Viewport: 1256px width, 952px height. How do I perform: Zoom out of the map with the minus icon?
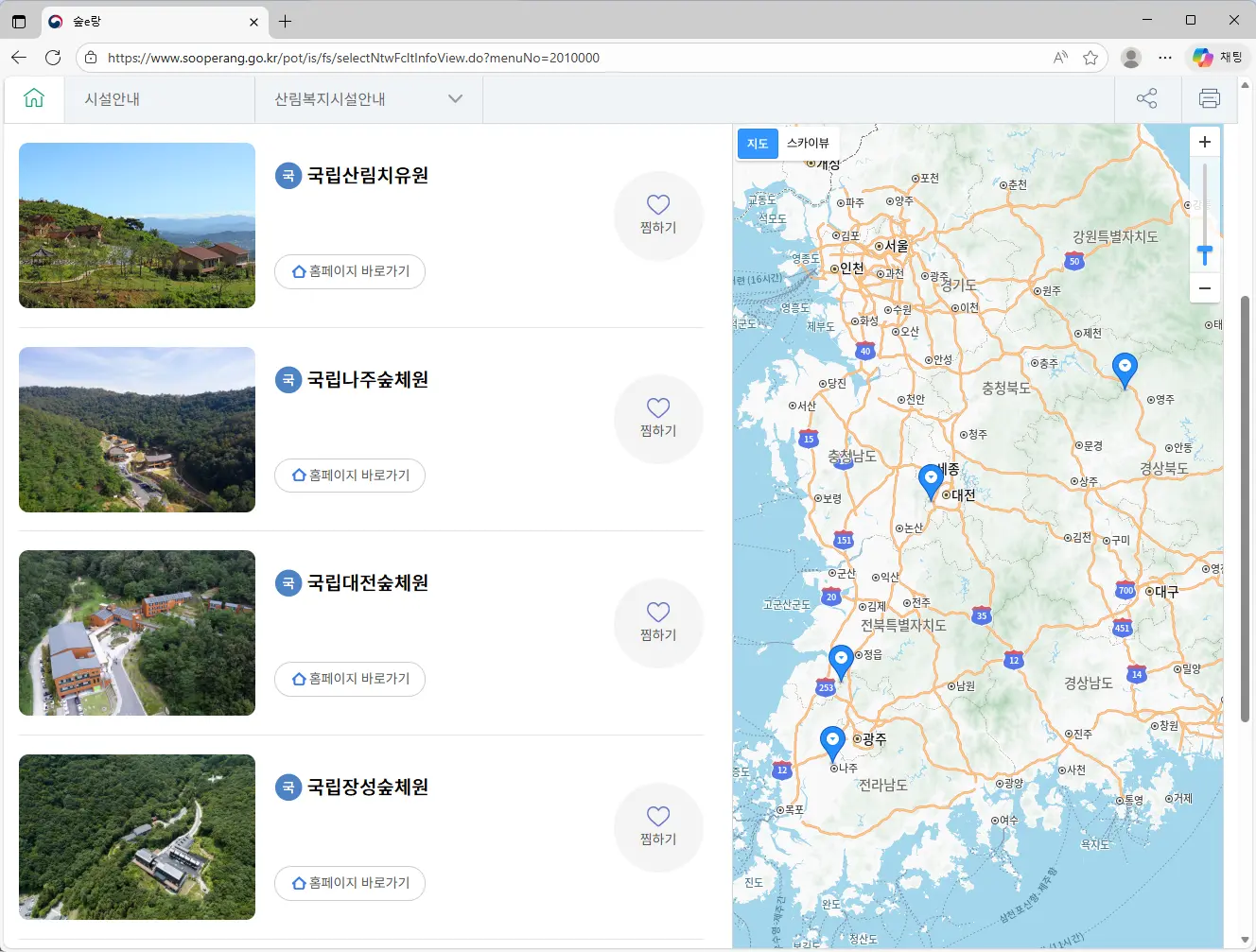1205,287
